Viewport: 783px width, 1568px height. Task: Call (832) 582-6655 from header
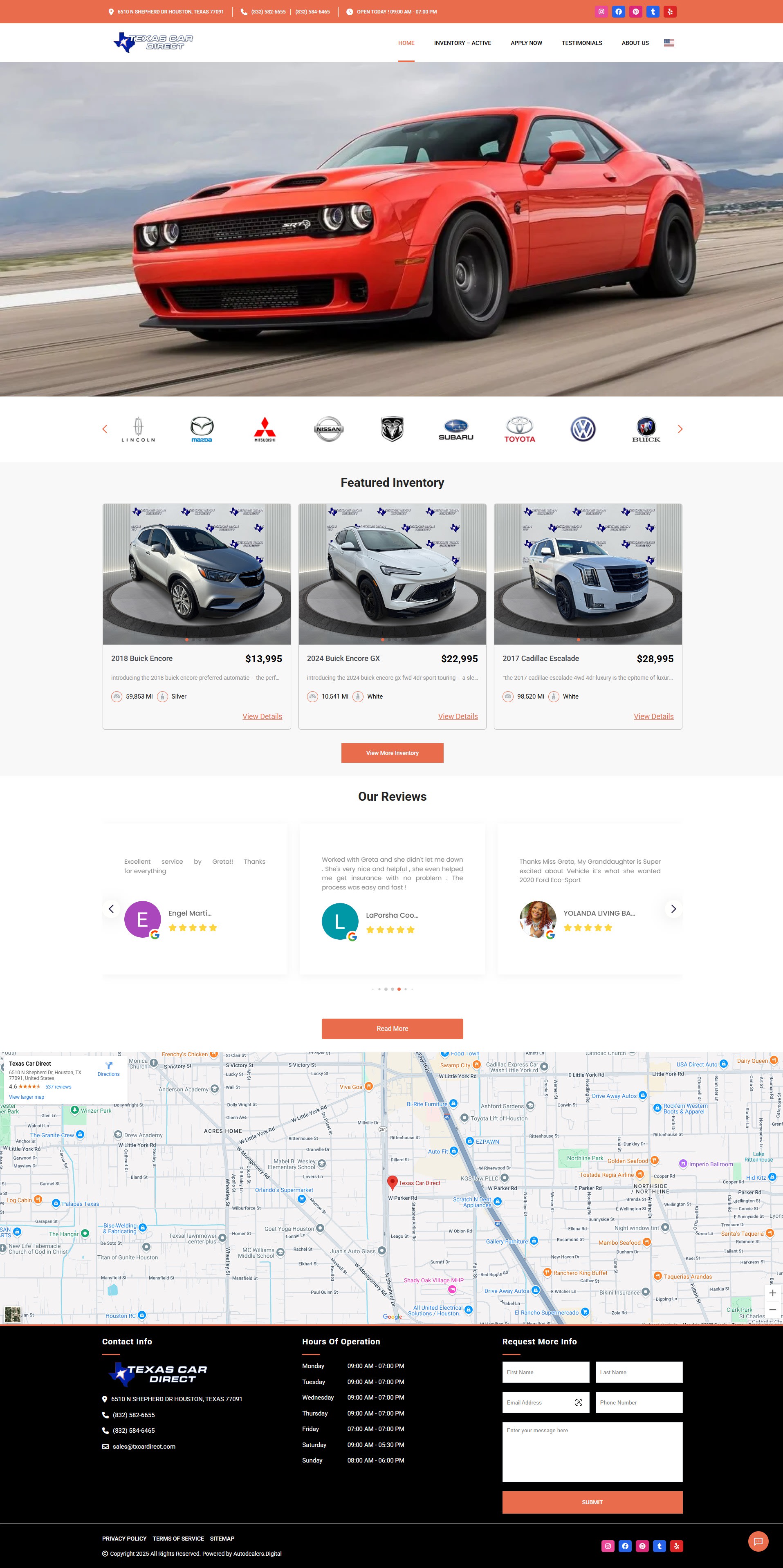pyautogui.click(x=269, y=11)
